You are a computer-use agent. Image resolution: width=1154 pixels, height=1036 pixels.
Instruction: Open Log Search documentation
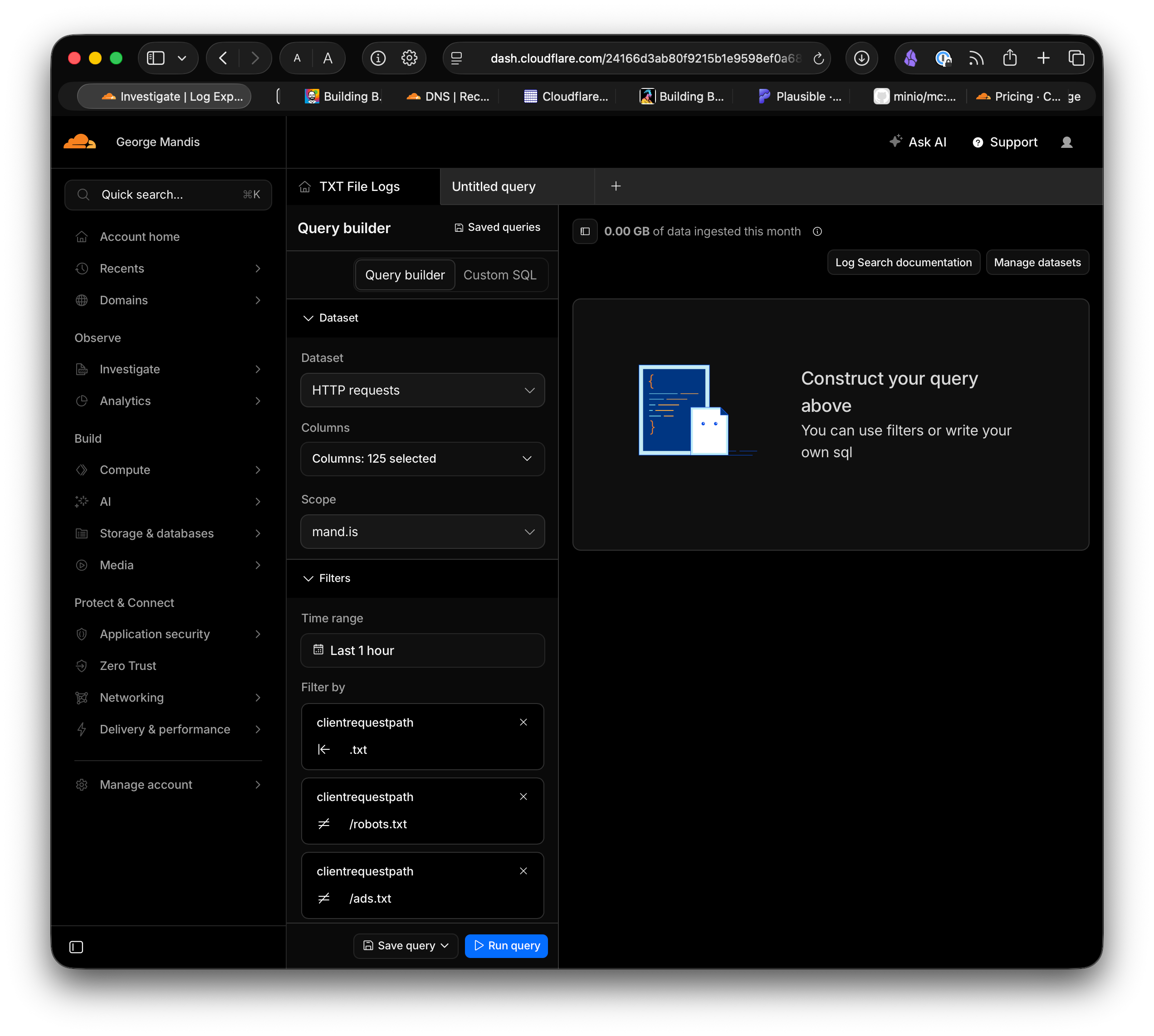(903, 263)
